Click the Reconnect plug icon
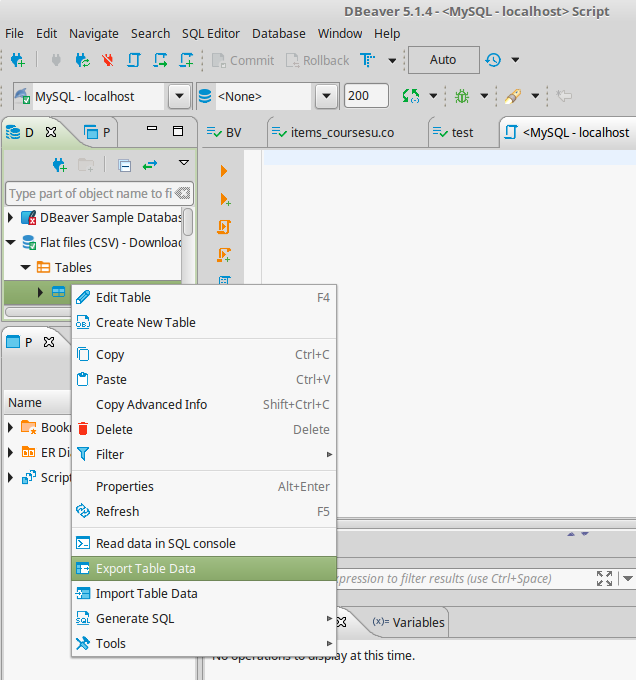The width and height of the screenshot is (636, 680). click(82, 60)
